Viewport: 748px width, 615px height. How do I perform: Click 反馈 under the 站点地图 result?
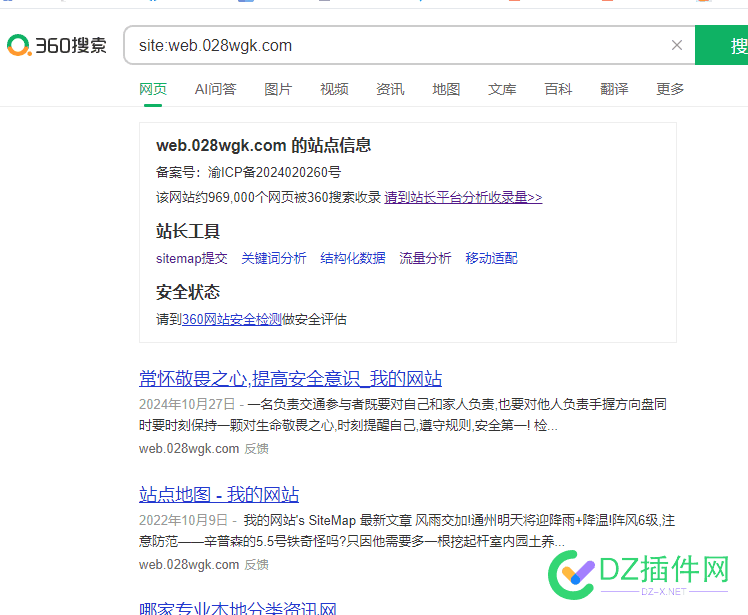[x=257, y=565]
